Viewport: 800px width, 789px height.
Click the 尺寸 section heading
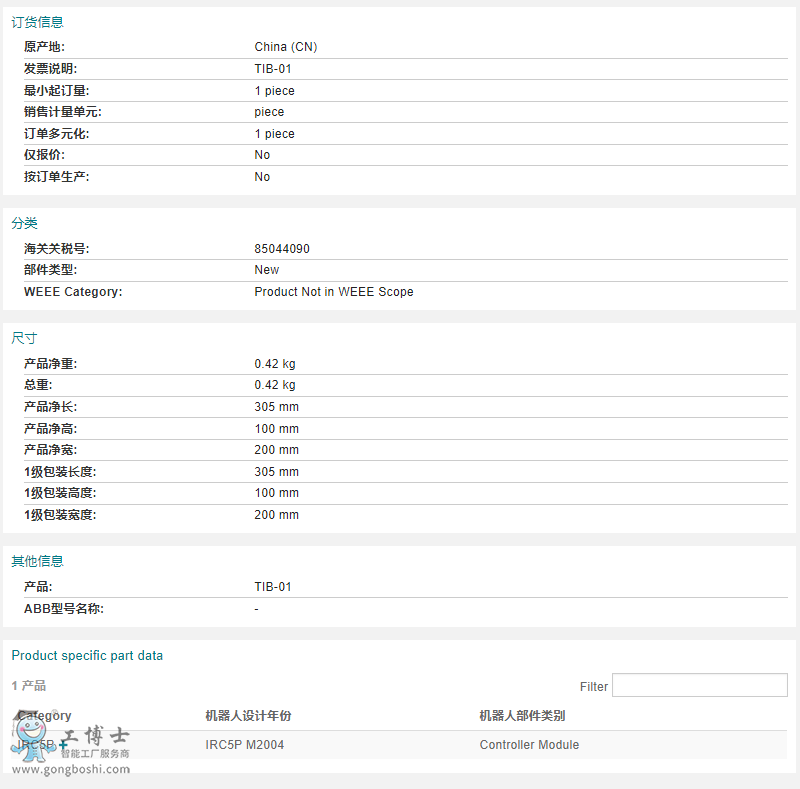[24, 338]
